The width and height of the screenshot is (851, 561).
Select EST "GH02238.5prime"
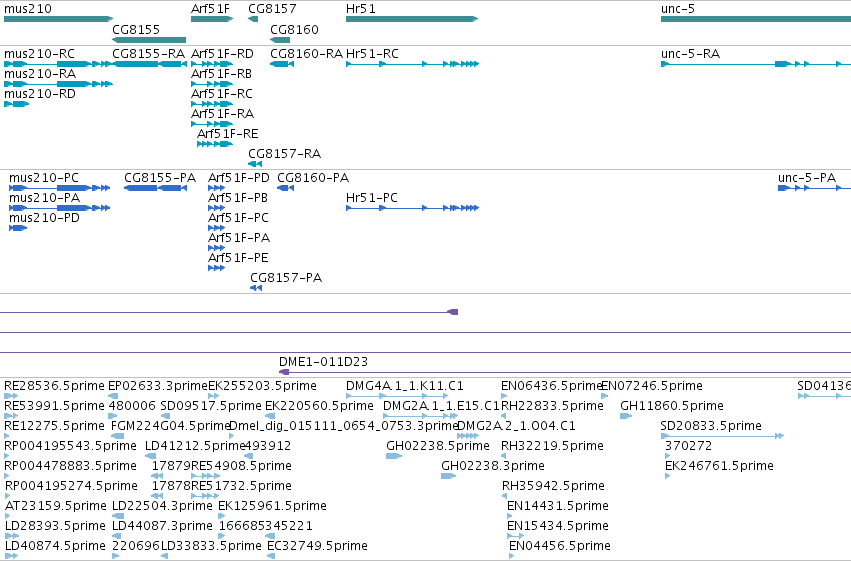pyautogui.click(x=438, y=446)
